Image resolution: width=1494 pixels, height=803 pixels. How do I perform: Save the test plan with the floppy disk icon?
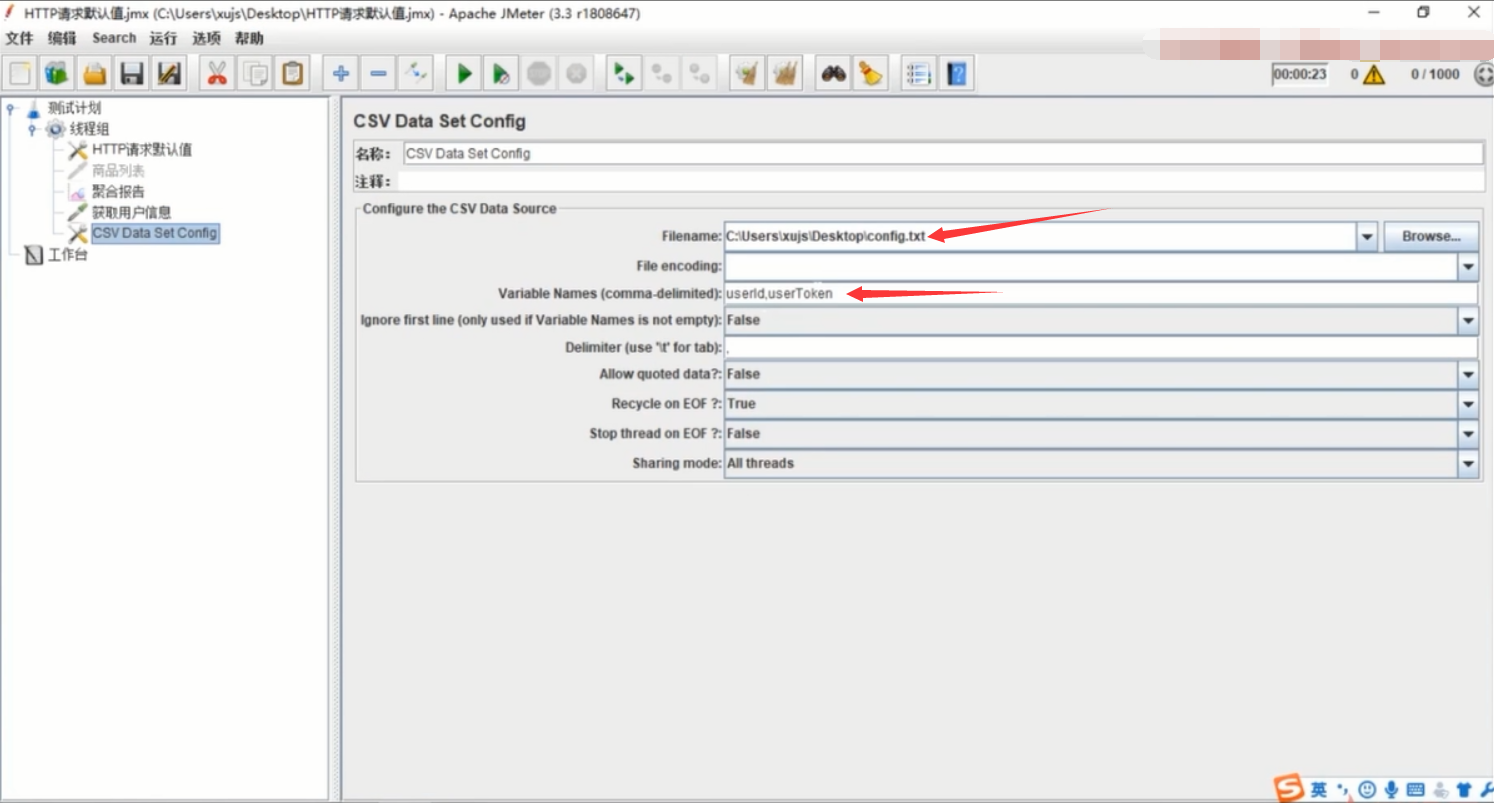click(131, 73)
